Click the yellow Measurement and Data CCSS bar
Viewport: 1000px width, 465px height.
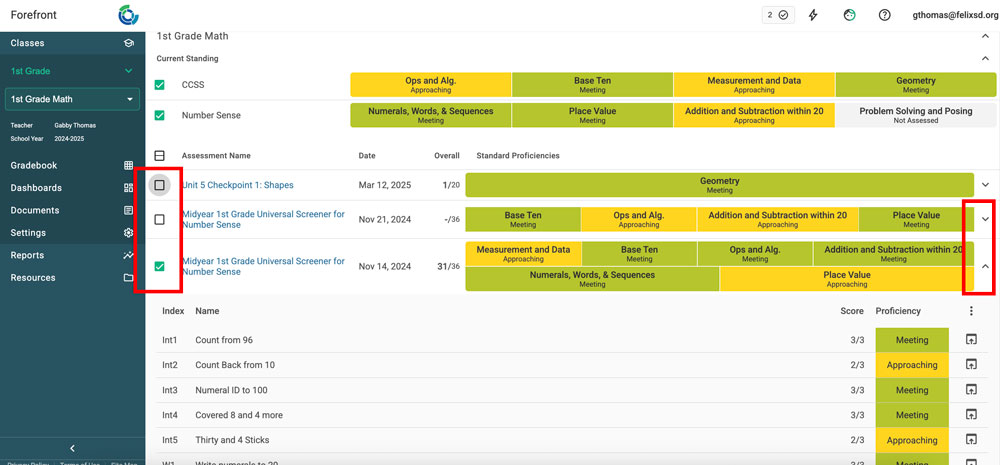pyautogui.click(x=753, y=85)
